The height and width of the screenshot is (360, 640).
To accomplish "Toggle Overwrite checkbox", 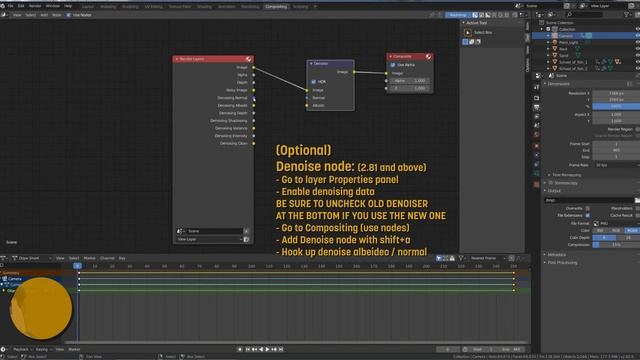I will pyautogui.click(x=588, y=209).
